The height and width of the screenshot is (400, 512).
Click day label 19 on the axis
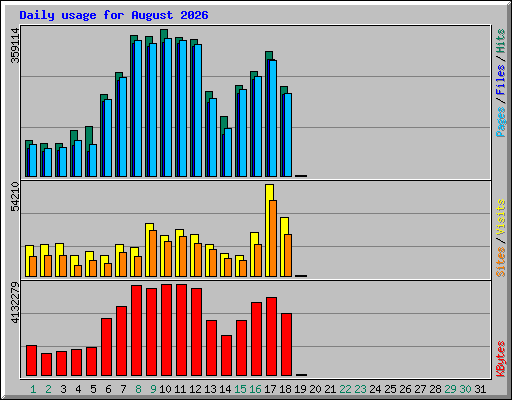point(300,389)
